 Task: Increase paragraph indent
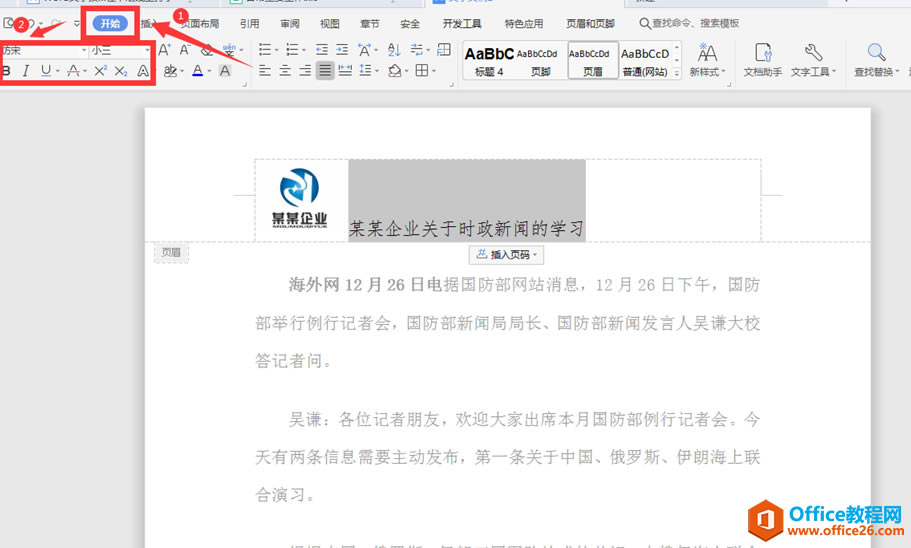[x=342, y=50]
